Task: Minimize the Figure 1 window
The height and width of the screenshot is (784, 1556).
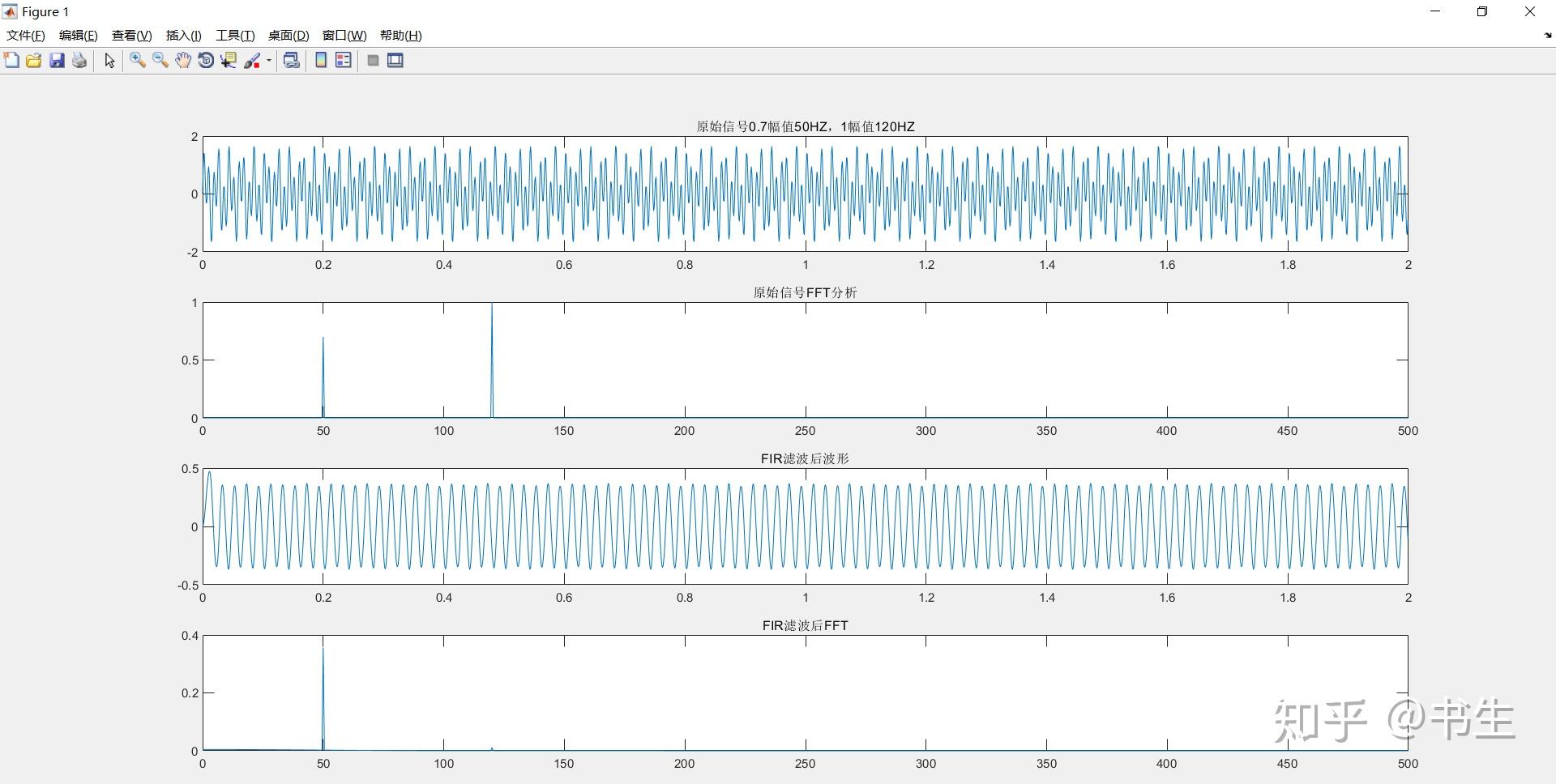Action: pos(1436,11)
